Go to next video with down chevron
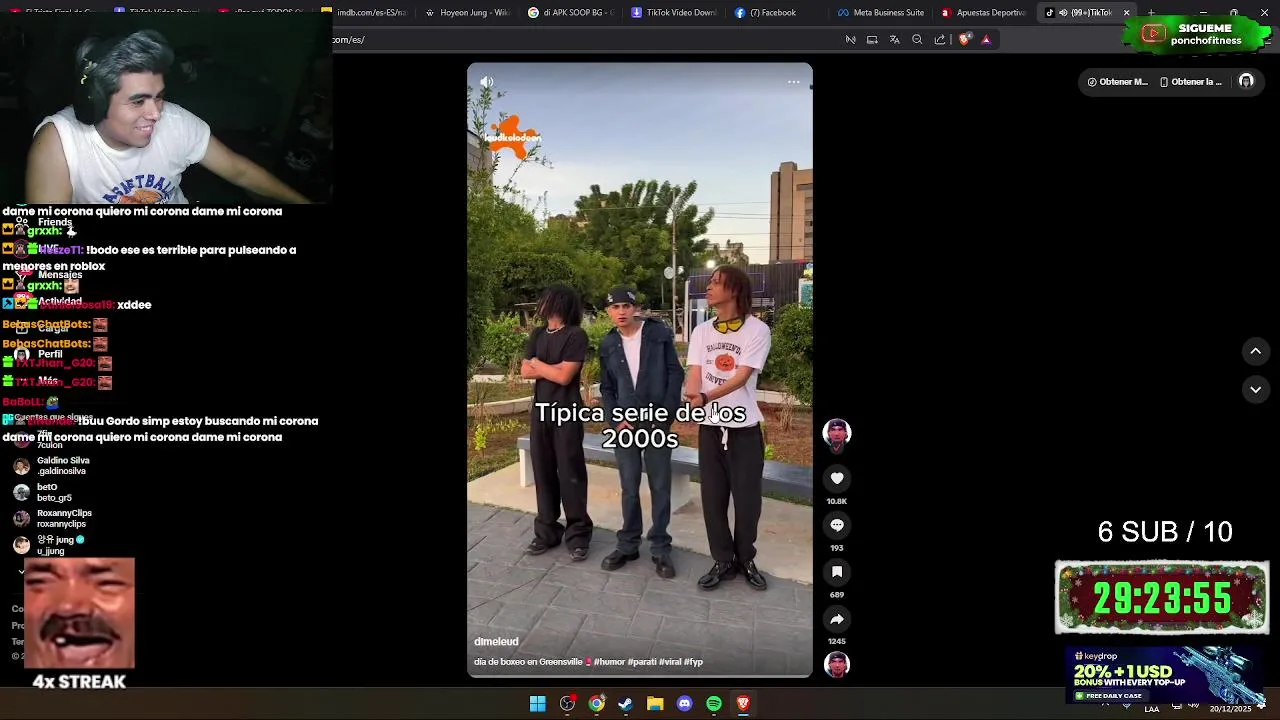Screen dimensions: 1280x720 coord(1256,390)
